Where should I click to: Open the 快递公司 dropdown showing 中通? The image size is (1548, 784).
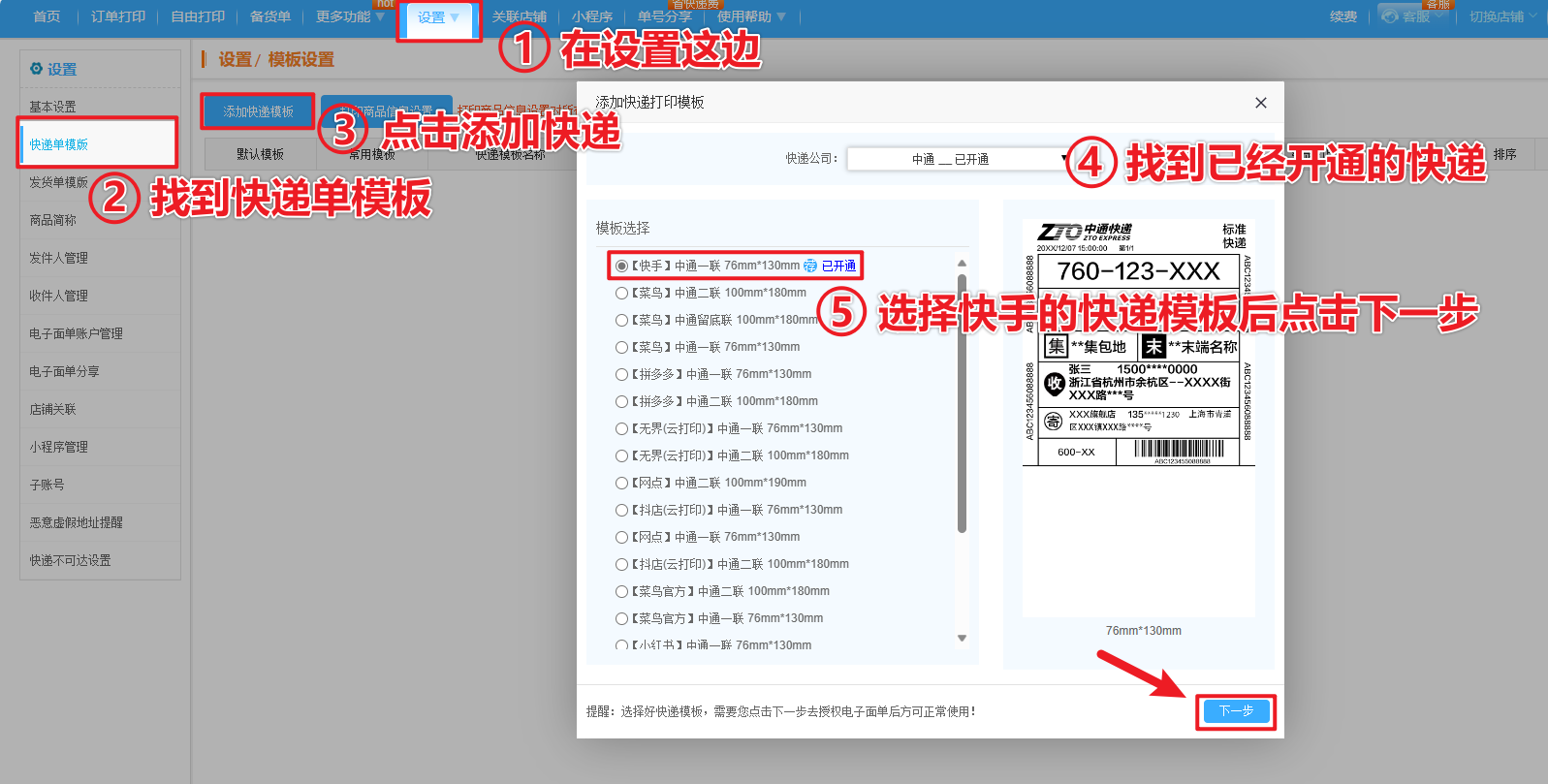point(957,159)
